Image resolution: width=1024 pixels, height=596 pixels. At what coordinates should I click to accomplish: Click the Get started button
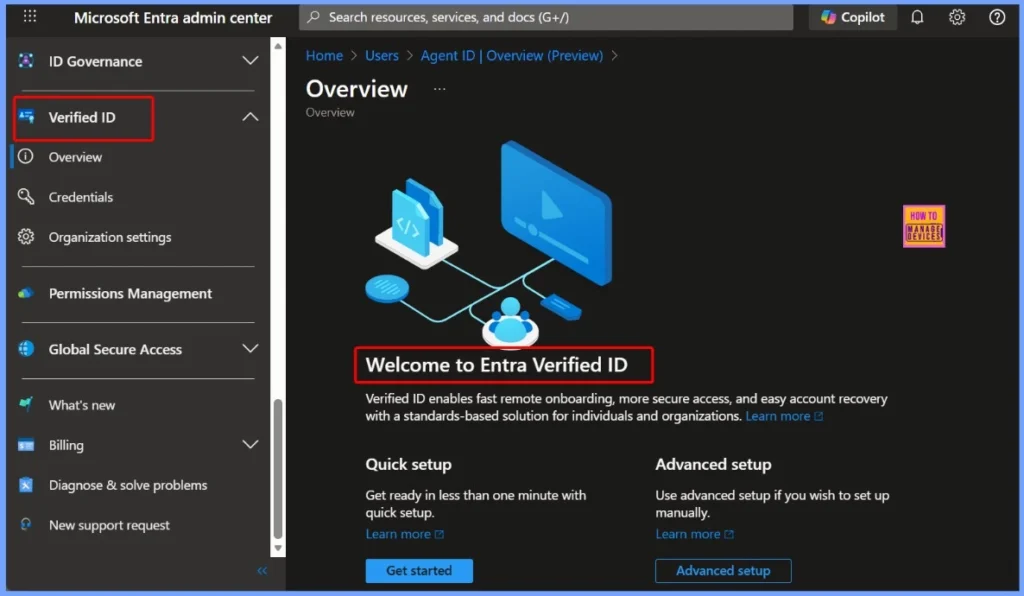tap(419, 570)
